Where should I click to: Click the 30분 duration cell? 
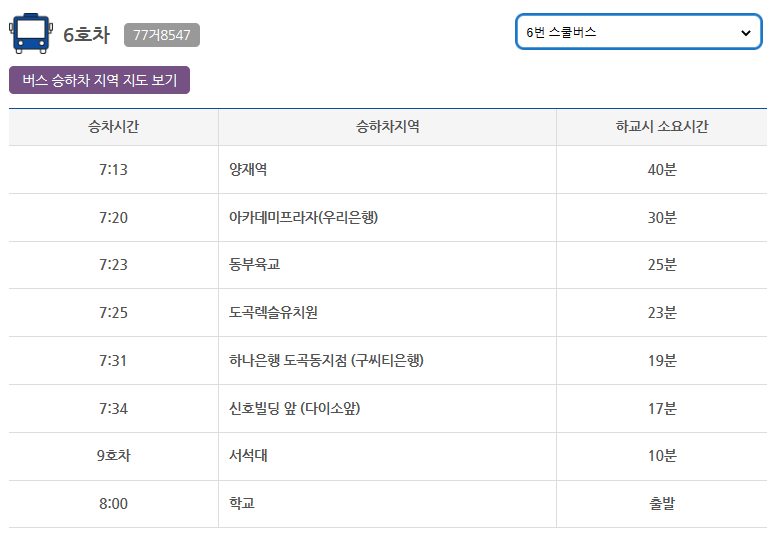662,217
